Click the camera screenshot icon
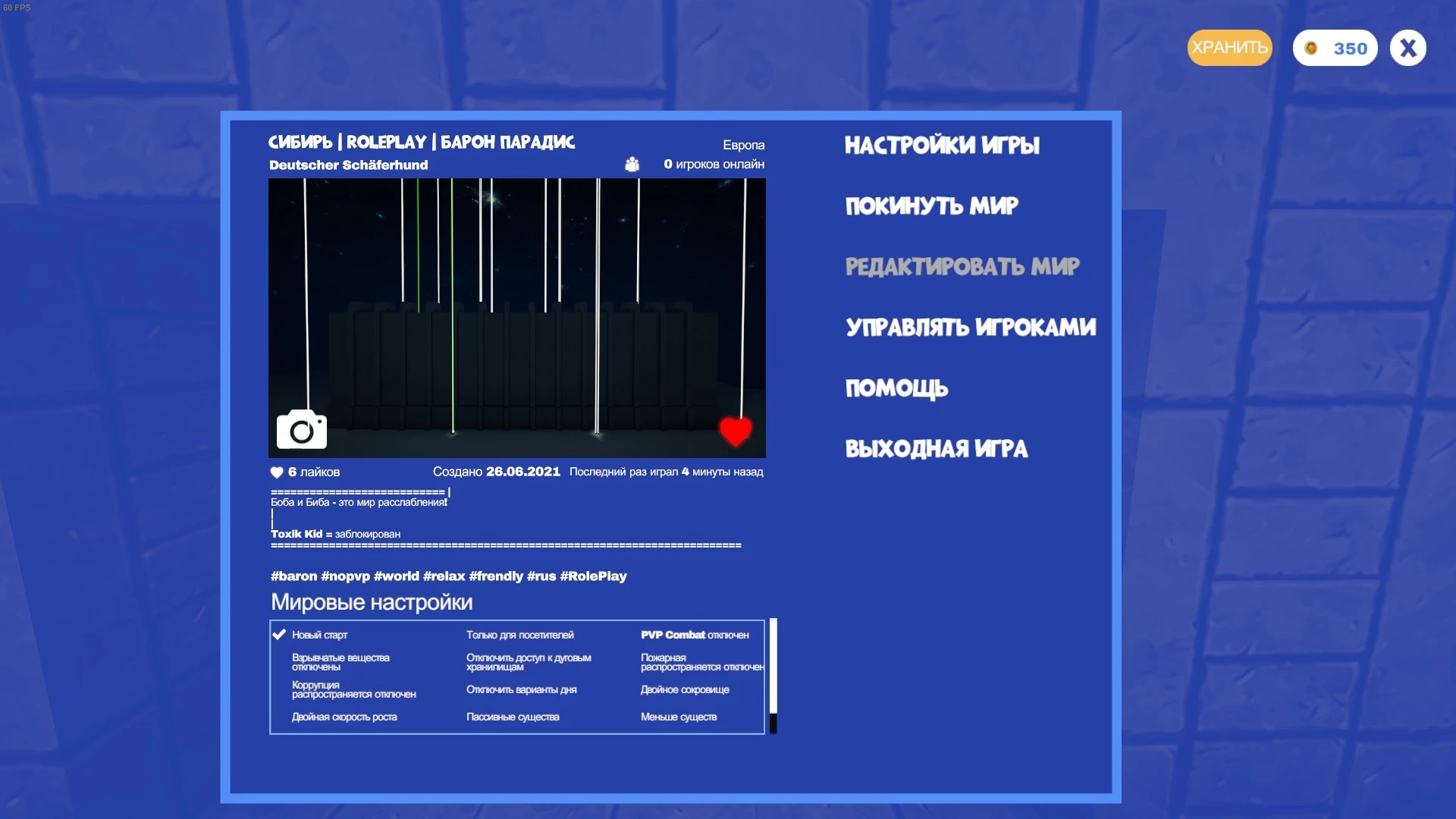 [x=301, y=430]
